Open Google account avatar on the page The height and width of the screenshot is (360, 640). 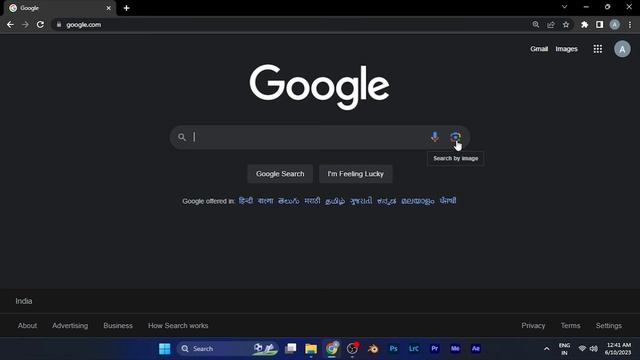pos(622,49)
